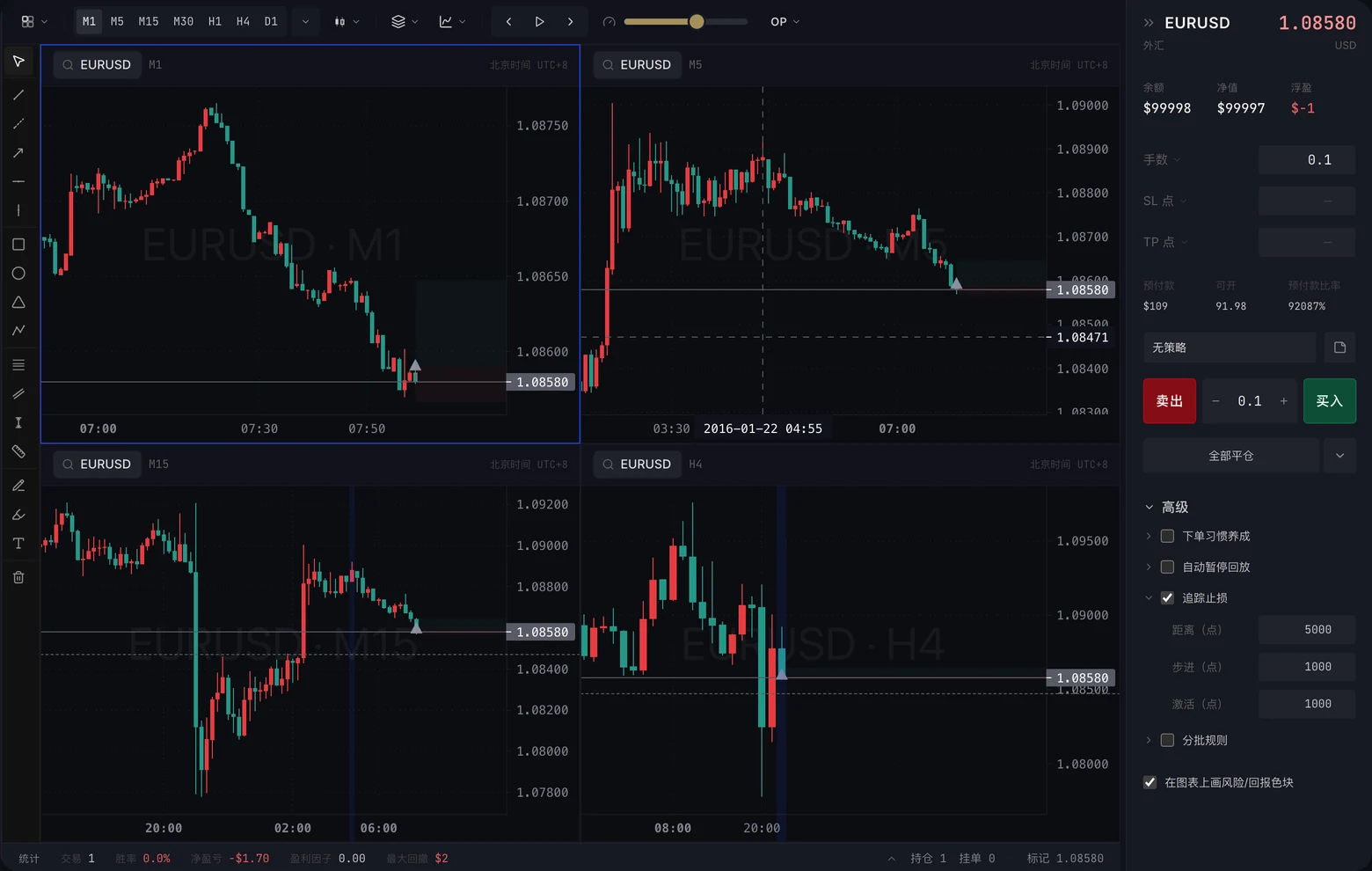Screen dimensions: 1372x871
Task: Click the replay speed gauge icon
Action: tap(609, 21)
